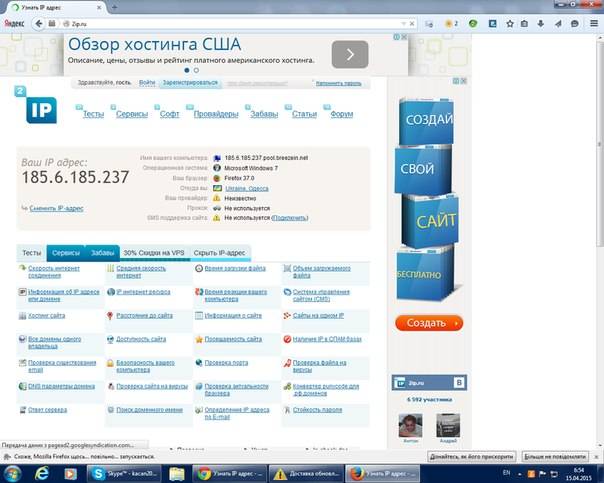Image resolution: width=604 pixels, height=483 pixels.
Task: Open Windows Start menu orb
Action: pos(12,474)
